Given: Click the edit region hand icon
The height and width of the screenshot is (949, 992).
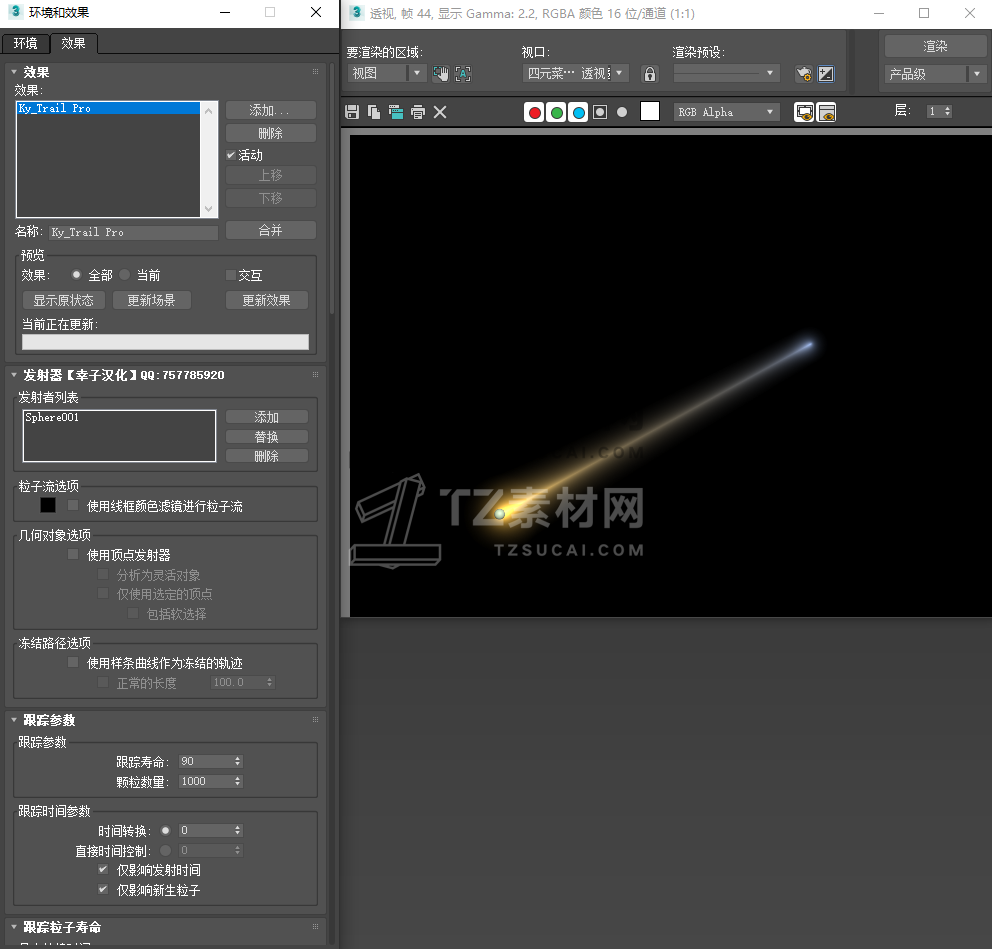Looking at the screenshot, I should [x=440, y=74].
